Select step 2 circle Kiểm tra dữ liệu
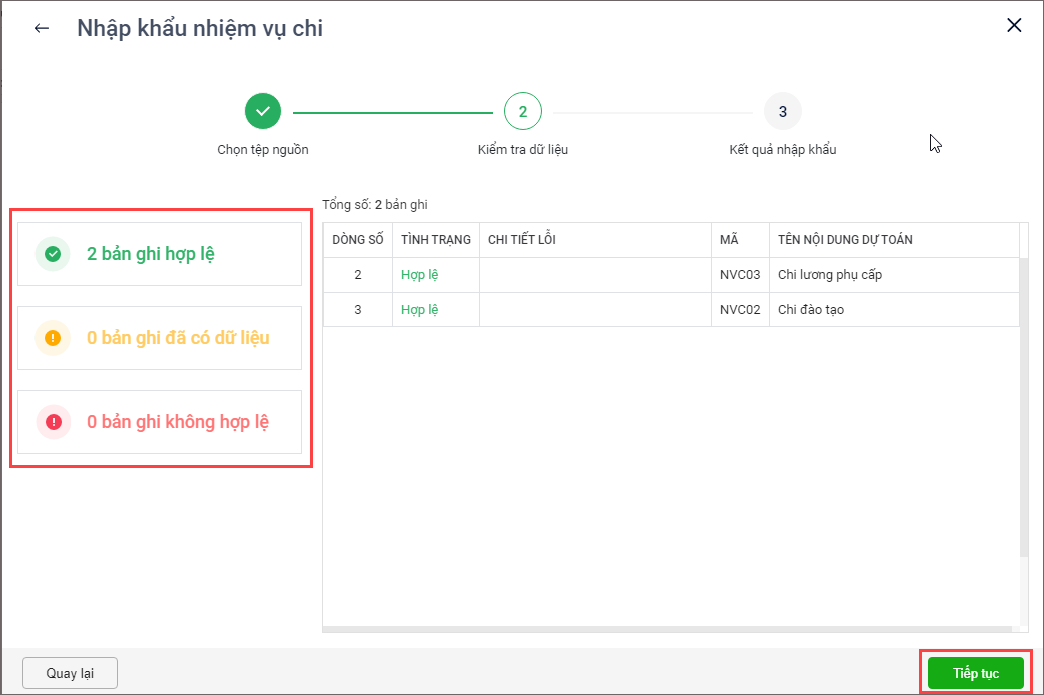Viewport: 1044px width, 695px height. [522, 111]
